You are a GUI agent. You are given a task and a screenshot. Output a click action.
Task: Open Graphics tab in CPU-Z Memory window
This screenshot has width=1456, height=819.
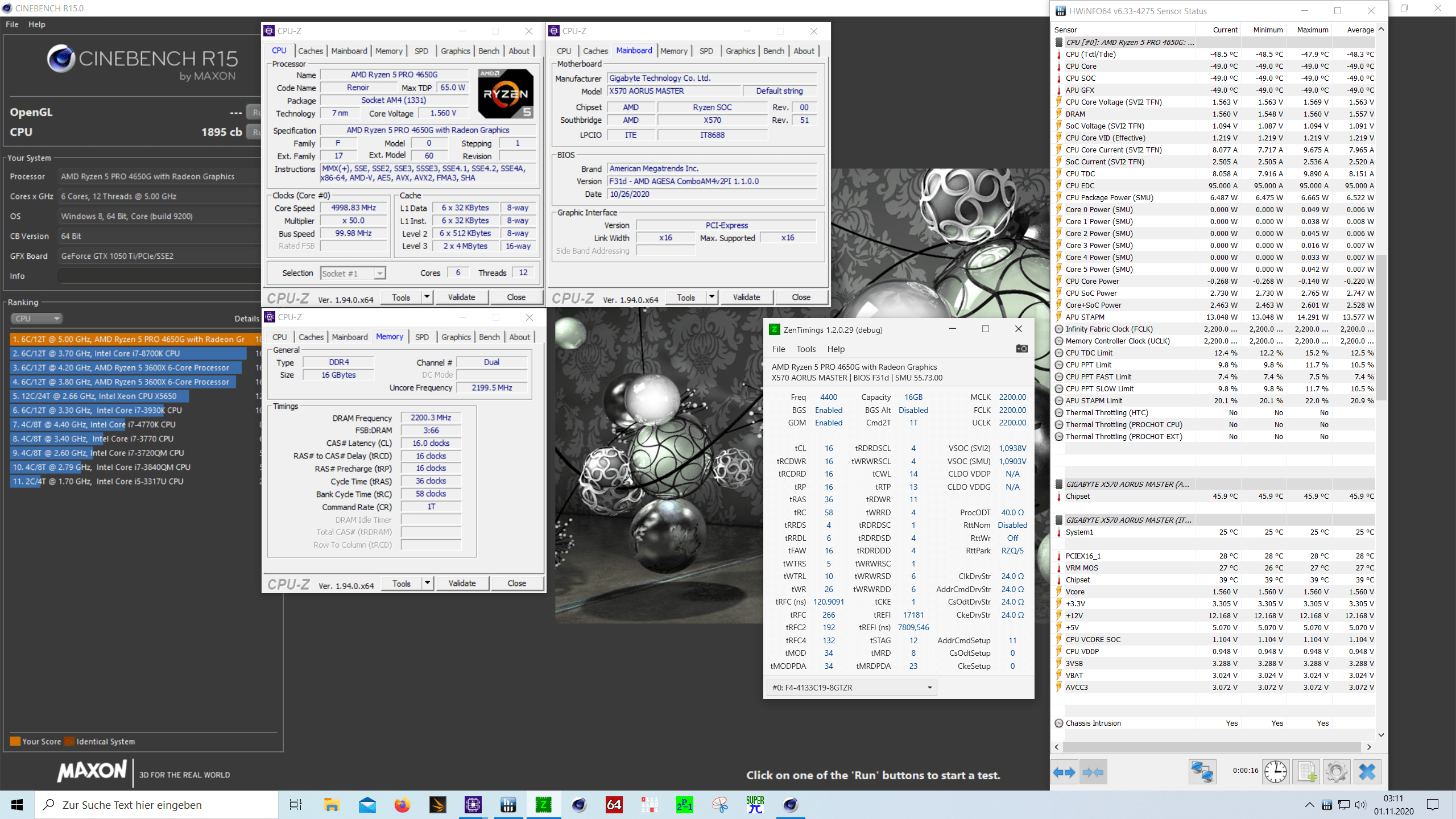coord(456,337)
